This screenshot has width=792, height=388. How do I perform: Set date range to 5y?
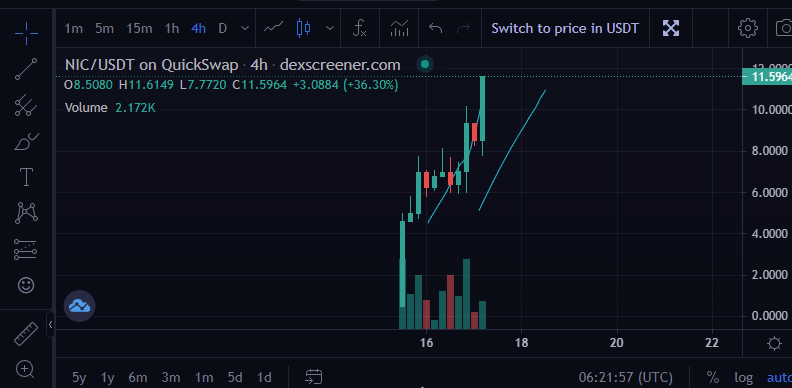(x=79, y=377)
